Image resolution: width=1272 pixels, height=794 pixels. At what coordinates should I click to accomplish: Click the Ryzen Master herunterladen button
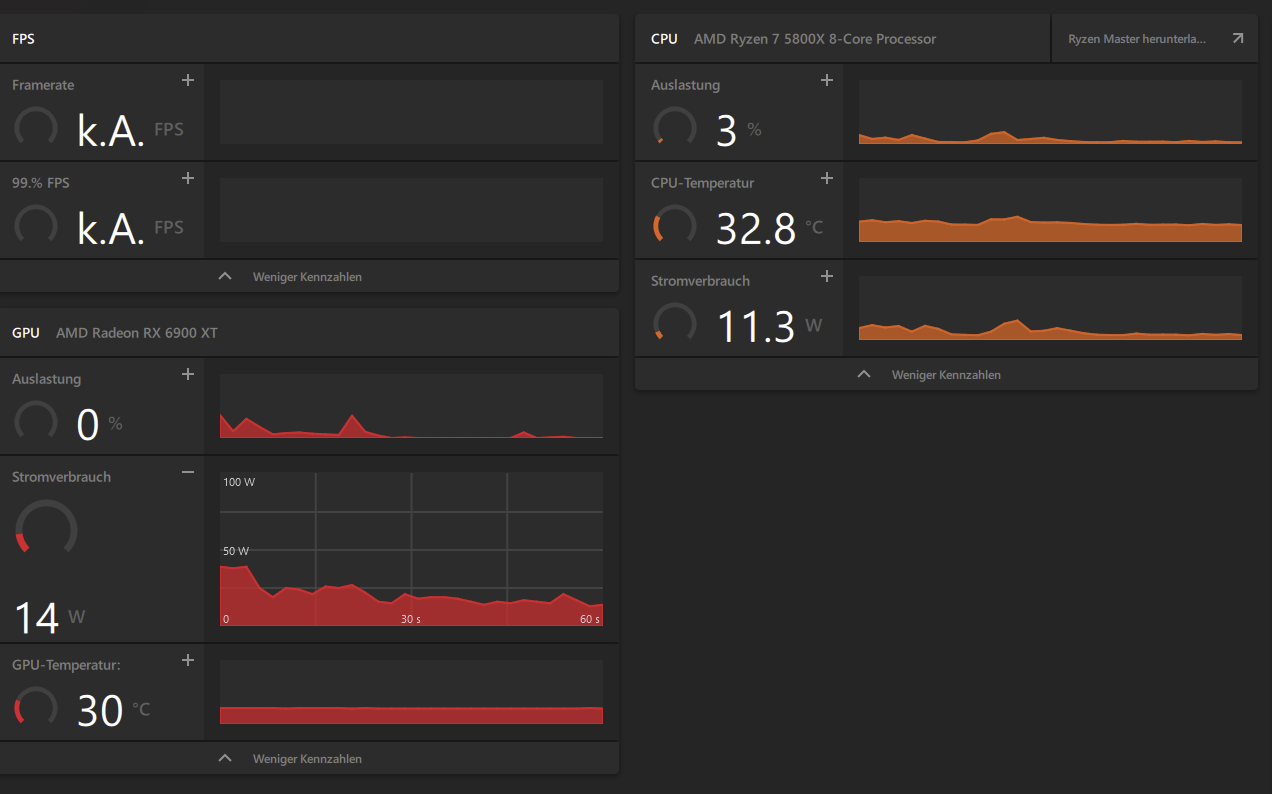[1154, 39]
